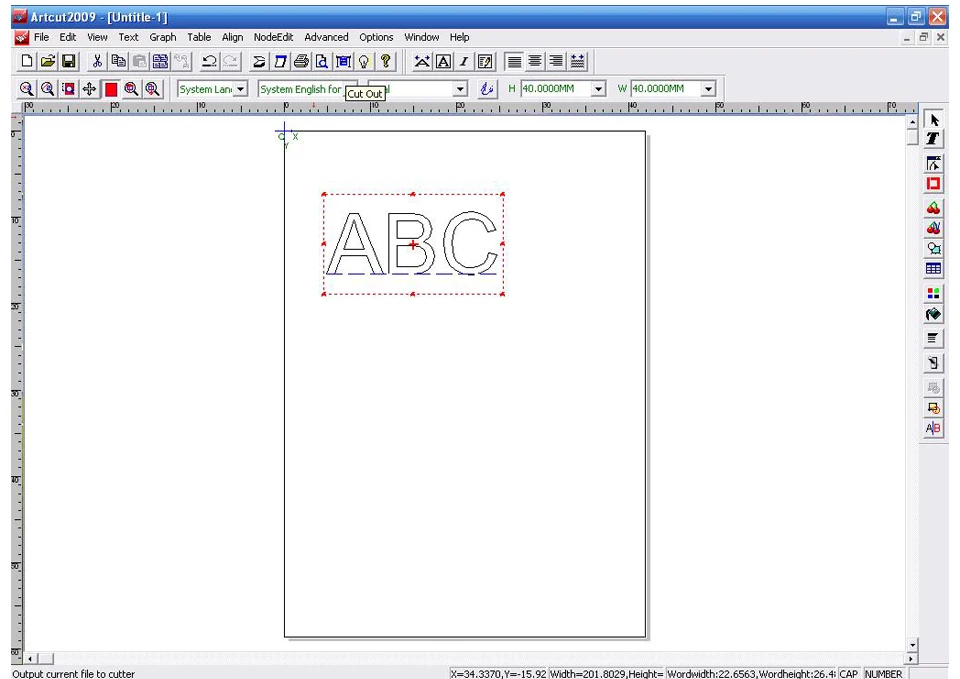This screenshot has height=679, width=960.
Task: Open the Options menu
Action: pyautogui.click(x=376, y=37)
